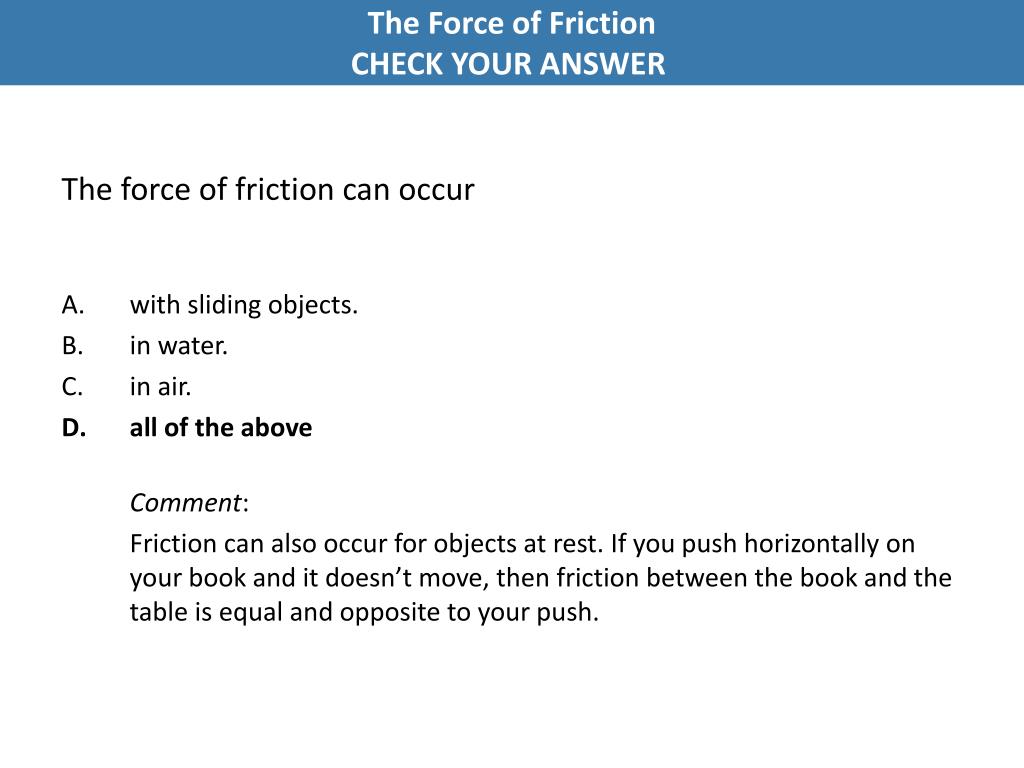Image resolution: width=1024 pixels, height=768 pixels.
Task: Click the line table is equal and opposite
Action: [364, 613]
